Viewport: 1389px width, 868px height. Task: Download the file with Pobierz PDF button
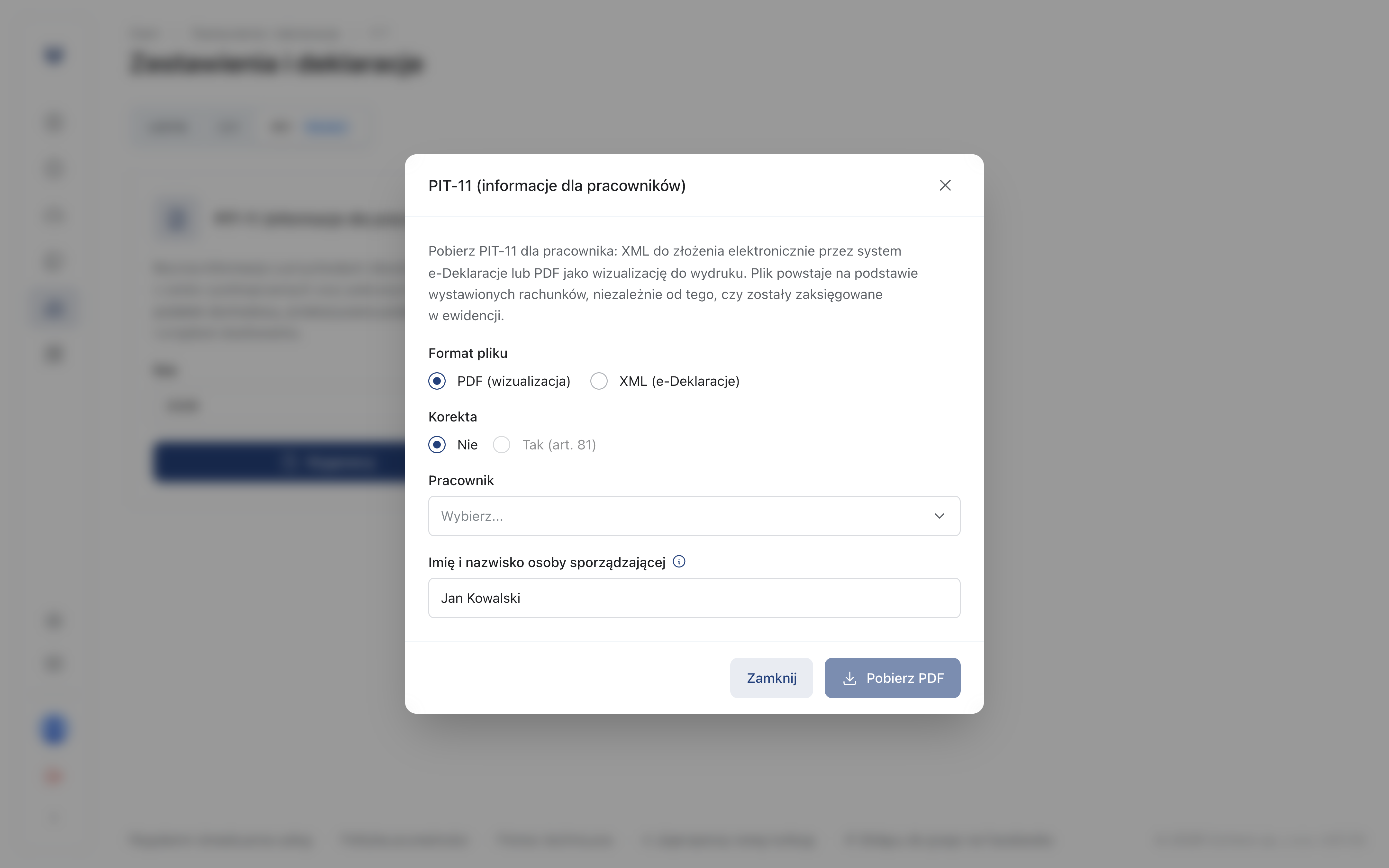892,678
